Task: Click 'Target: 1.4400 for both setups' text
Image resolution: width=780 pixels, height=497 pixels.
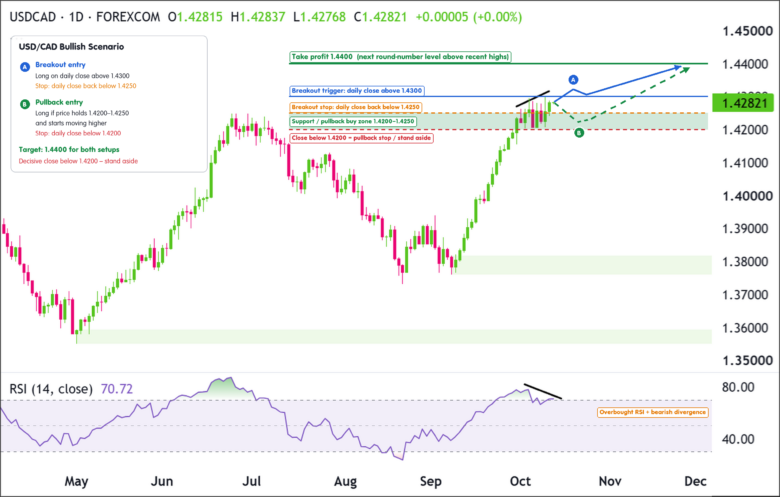Action: click(69, 149)
